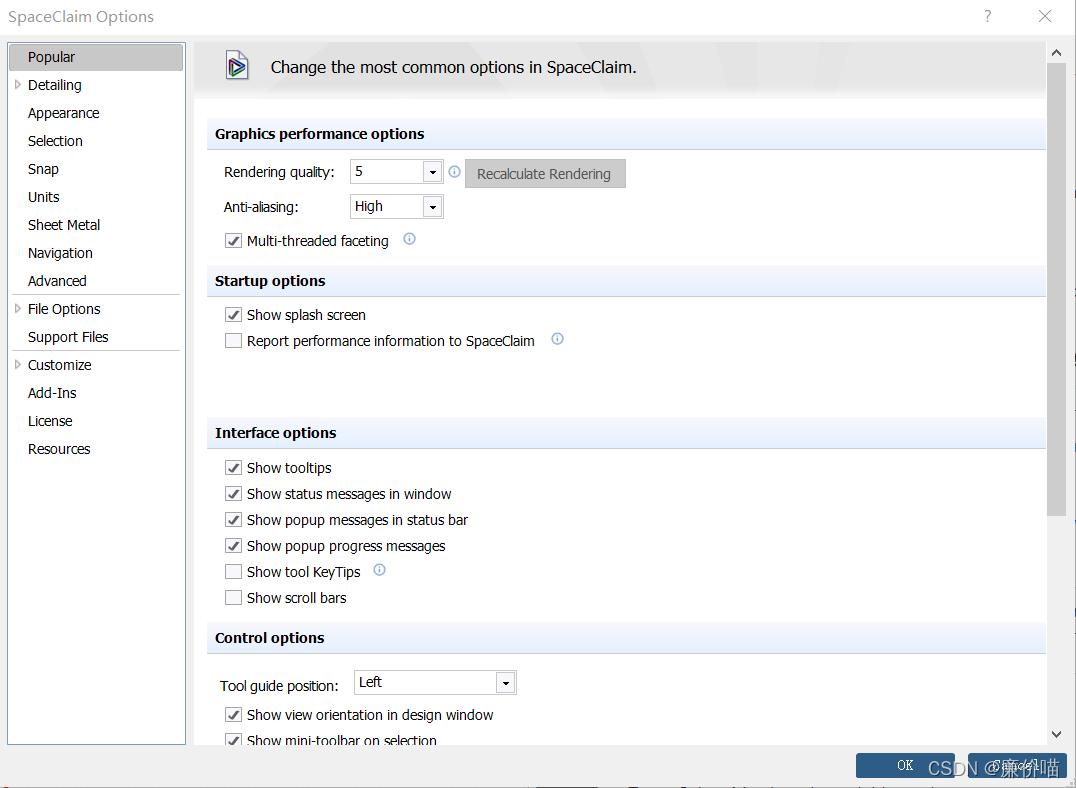The height and width of the screenshot is (788, 1076).
Task: Click the Control options heading
Action: pos(269,638)
